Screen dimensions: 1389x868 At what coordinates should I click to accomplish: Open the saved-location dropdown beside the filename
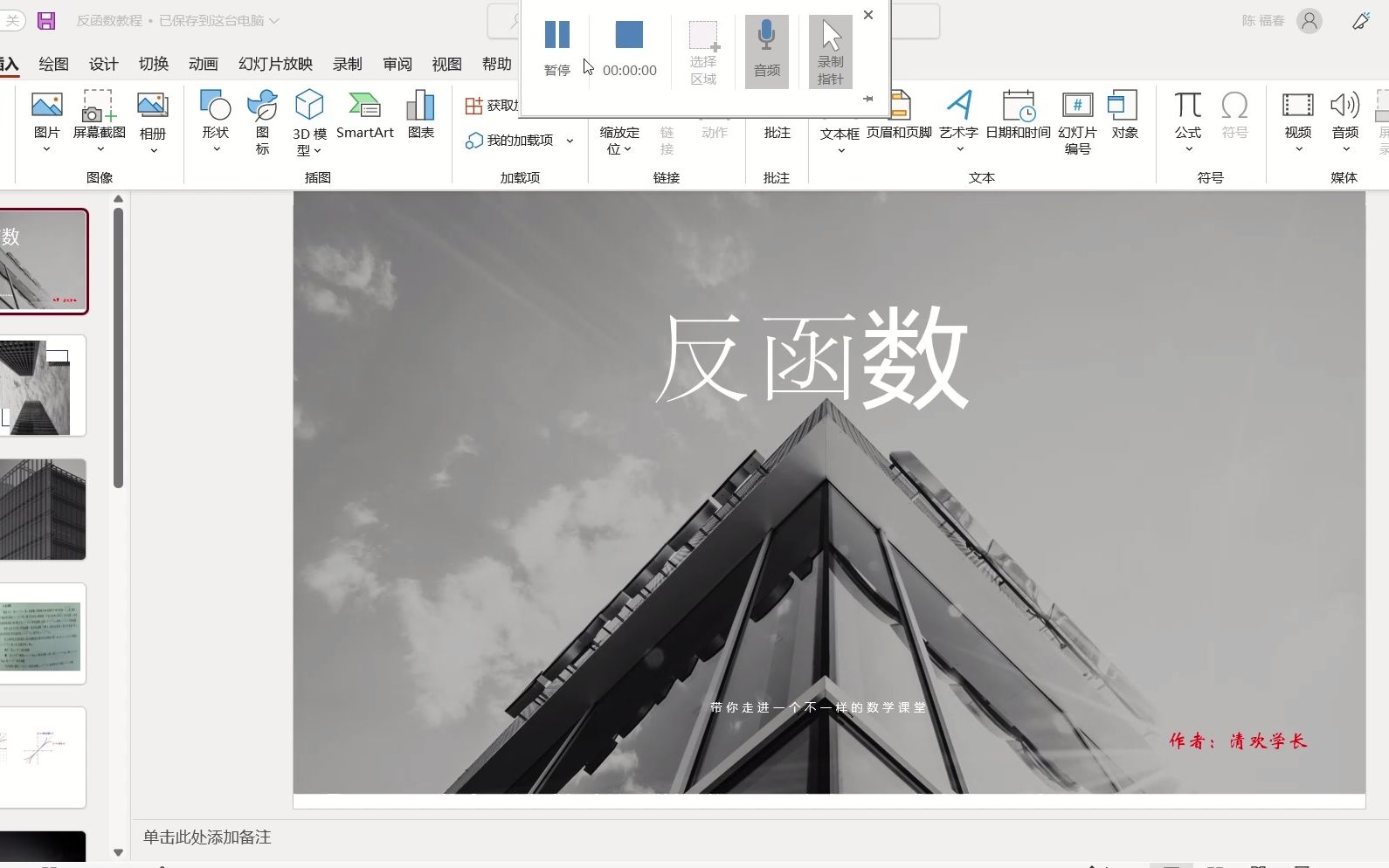[273, 20]
